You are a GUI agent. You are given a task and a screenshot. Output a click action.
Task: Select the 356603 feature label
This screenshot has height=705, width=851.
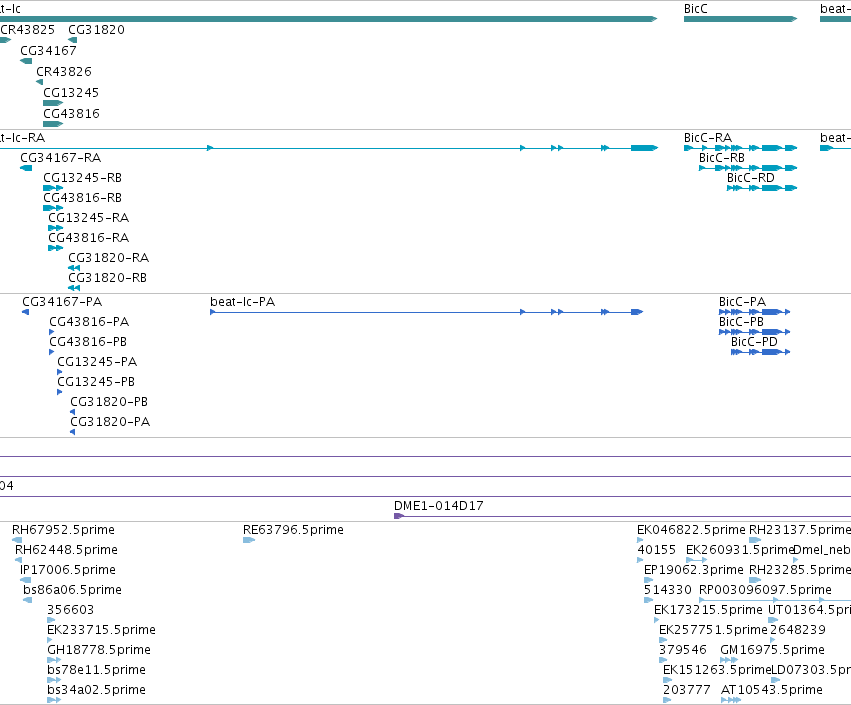(x=71, y=610)
